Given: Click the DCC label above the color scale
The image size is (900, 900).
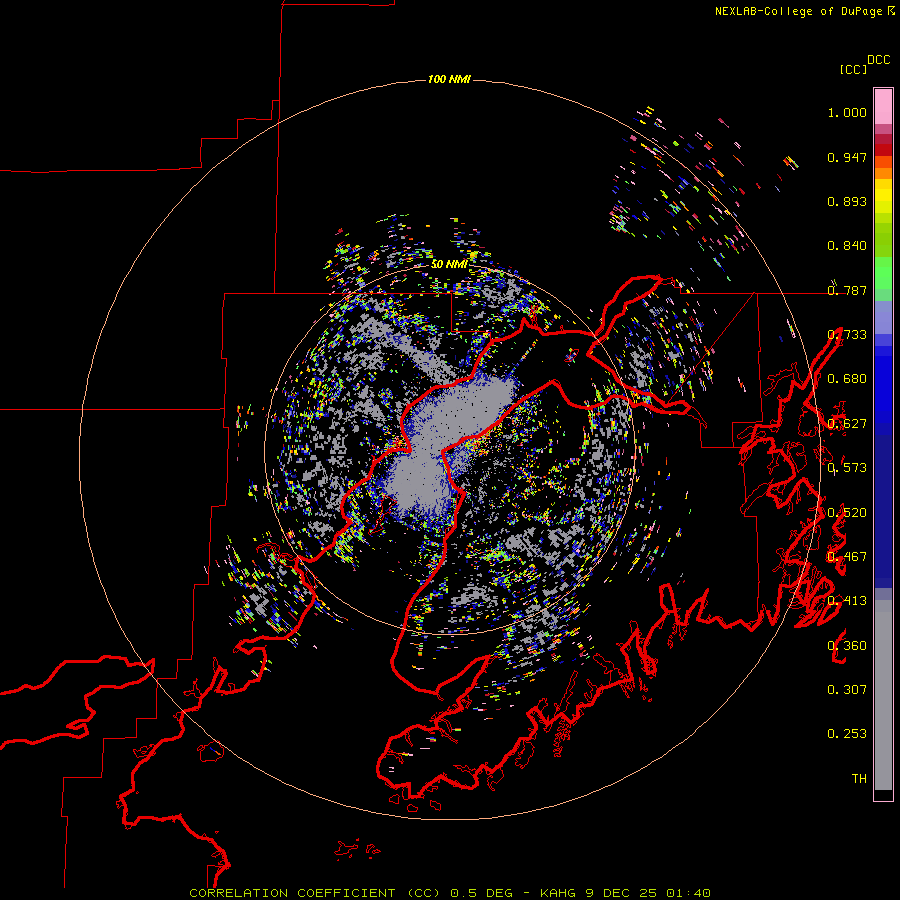Looking at the screenshot, I should 879,60.
